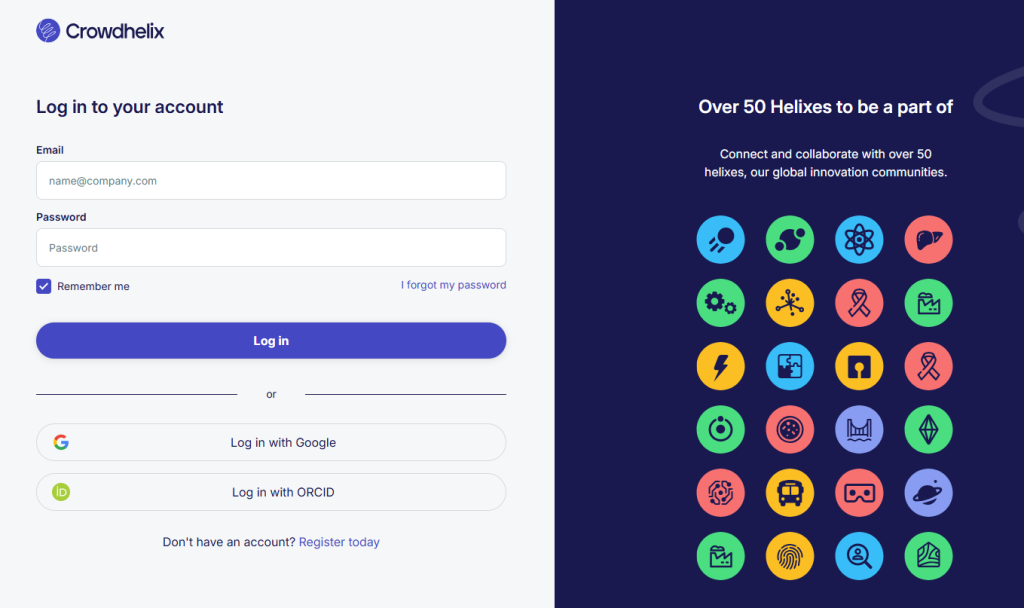
Task: Click the Log in button
Action: (x=271, y=340)
